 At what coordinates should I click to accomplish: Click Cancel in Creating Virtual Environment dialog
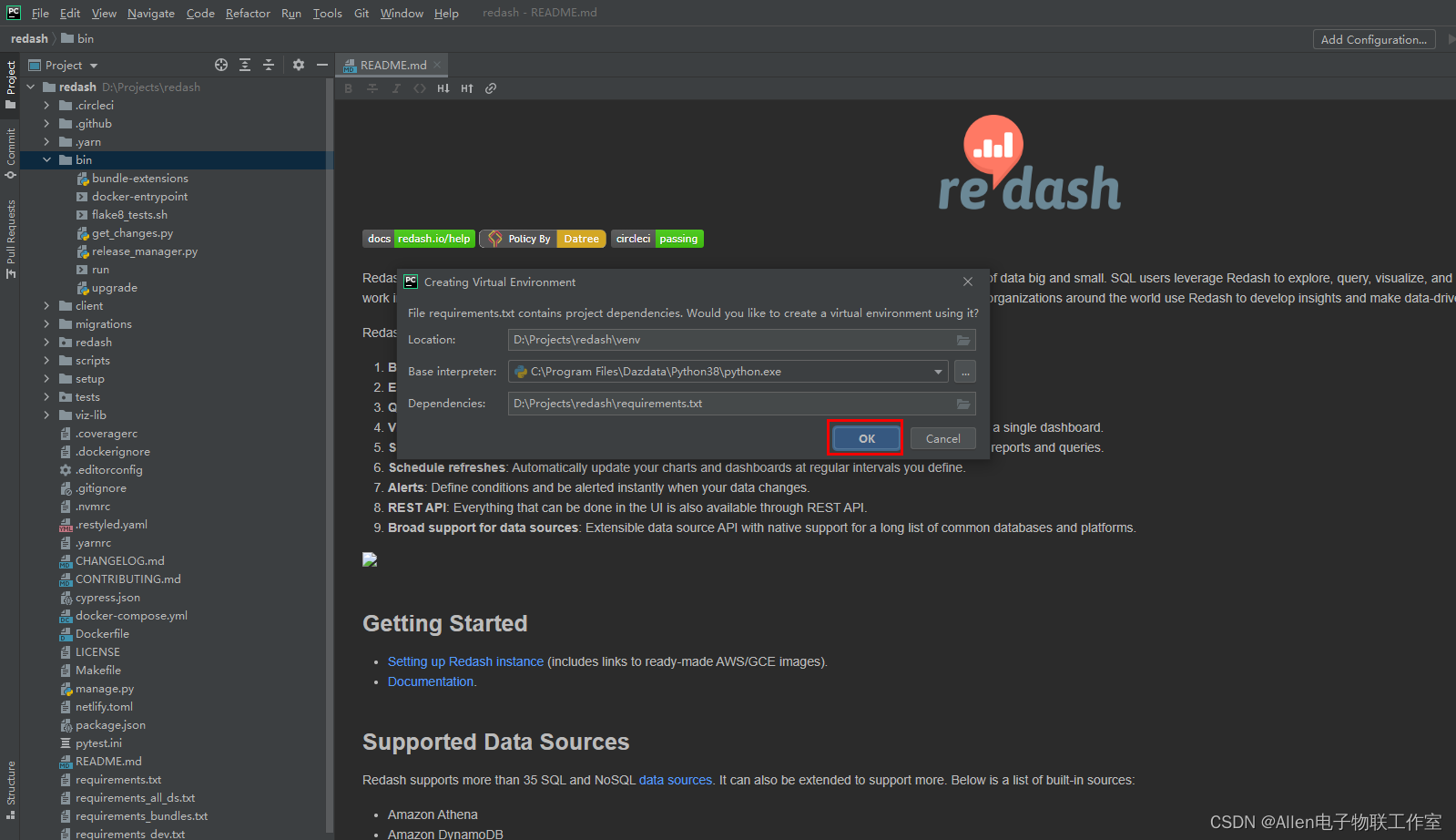coord(942,438)
